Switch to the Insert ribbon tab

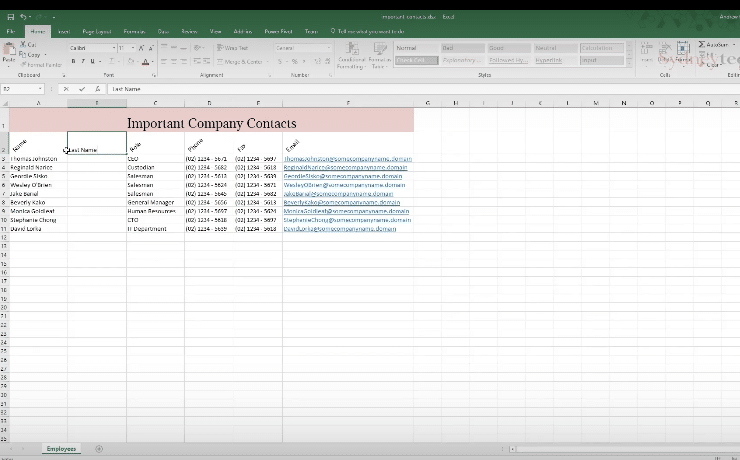64,32
